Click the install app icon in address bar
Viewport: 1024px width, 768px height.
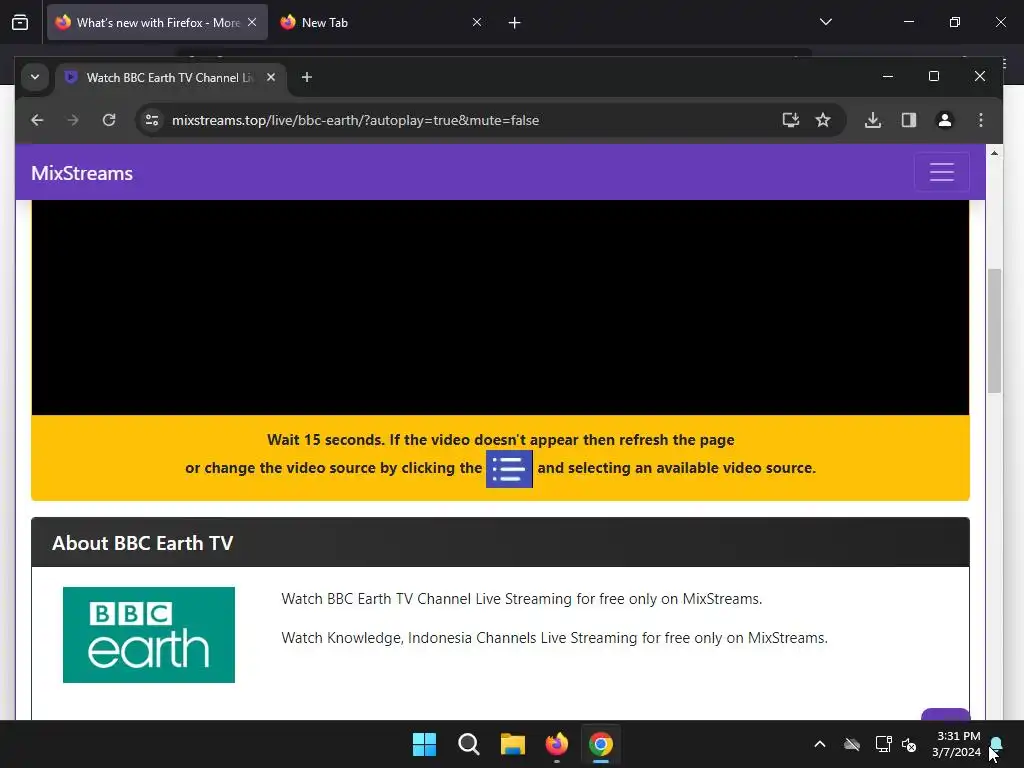pyautogui.click(x=791, y=120)
